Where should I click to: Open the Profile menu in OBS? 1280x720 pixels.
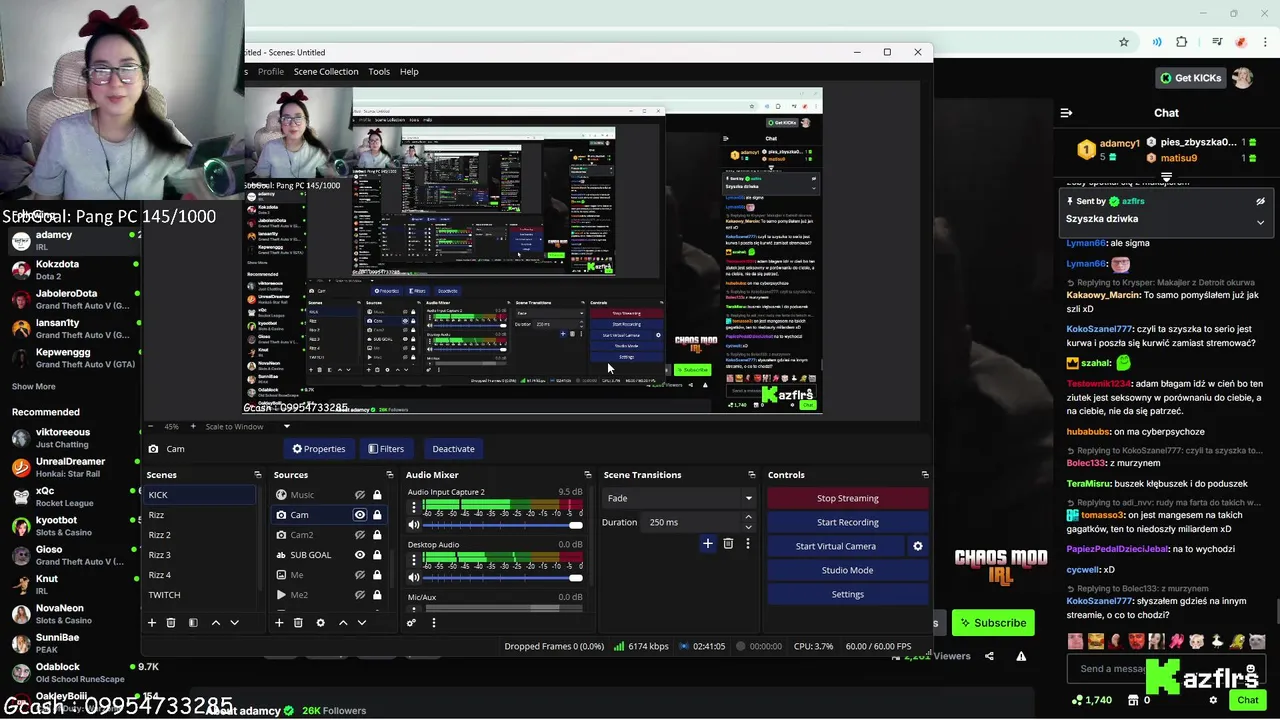[x=271, y=72]
